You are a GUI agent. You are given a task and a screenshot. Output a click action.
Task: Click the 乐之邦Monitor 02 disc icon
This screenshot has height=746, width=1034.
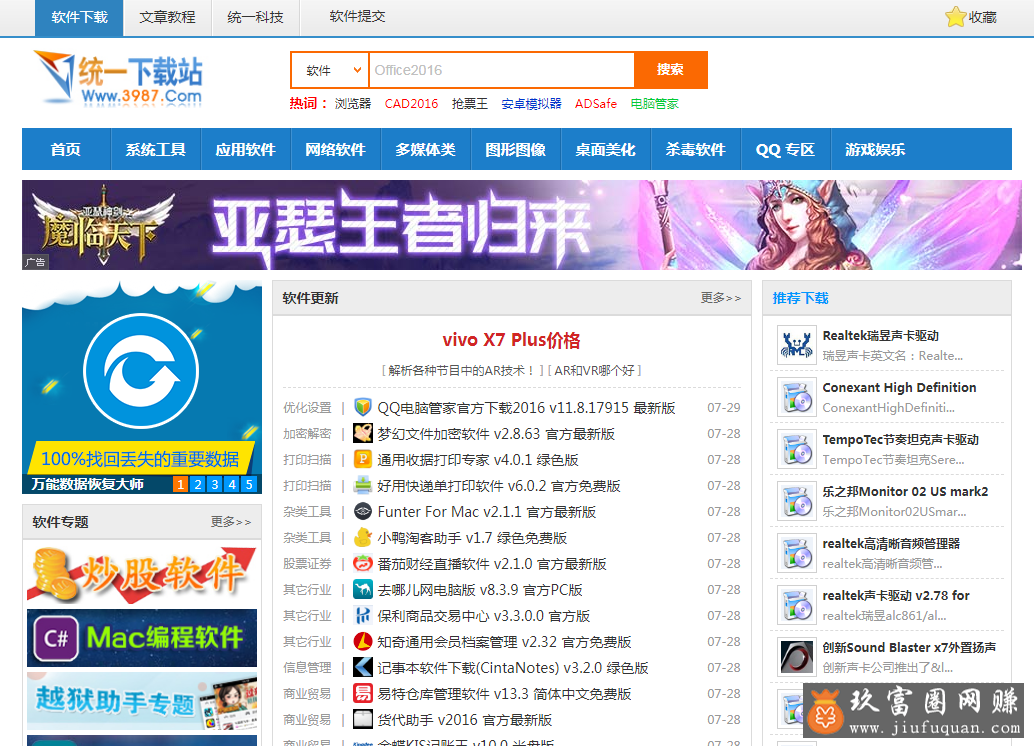(797, 501)
